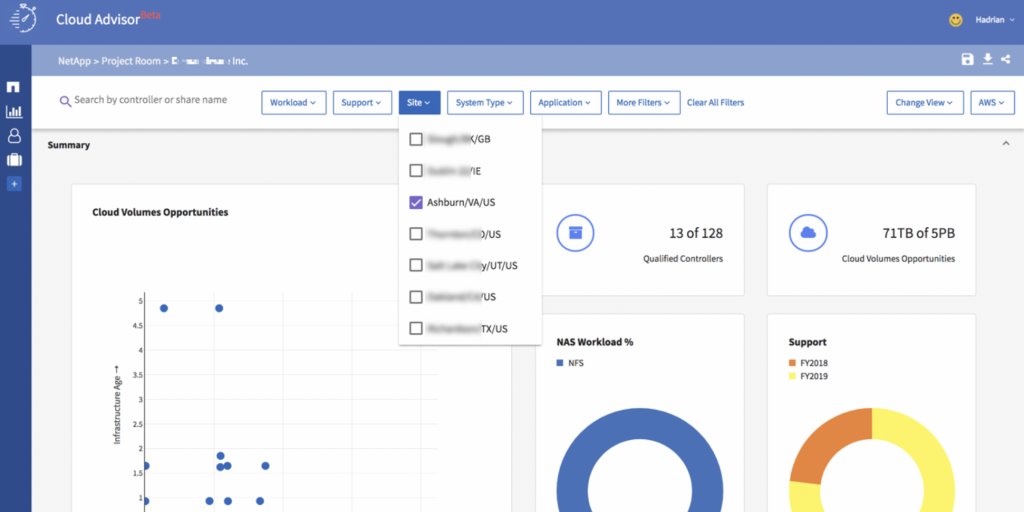
Task: Click the Qualified Controllers label
Action: point(682,259)
